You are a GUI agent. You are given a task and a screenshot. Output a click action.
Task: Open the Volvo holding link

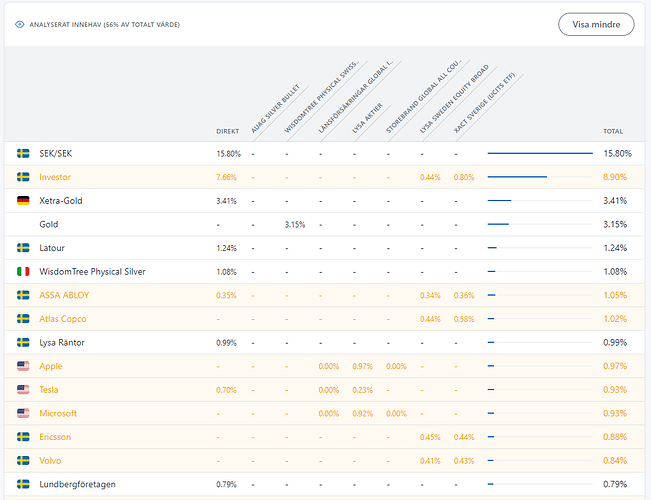coord(50,461)
